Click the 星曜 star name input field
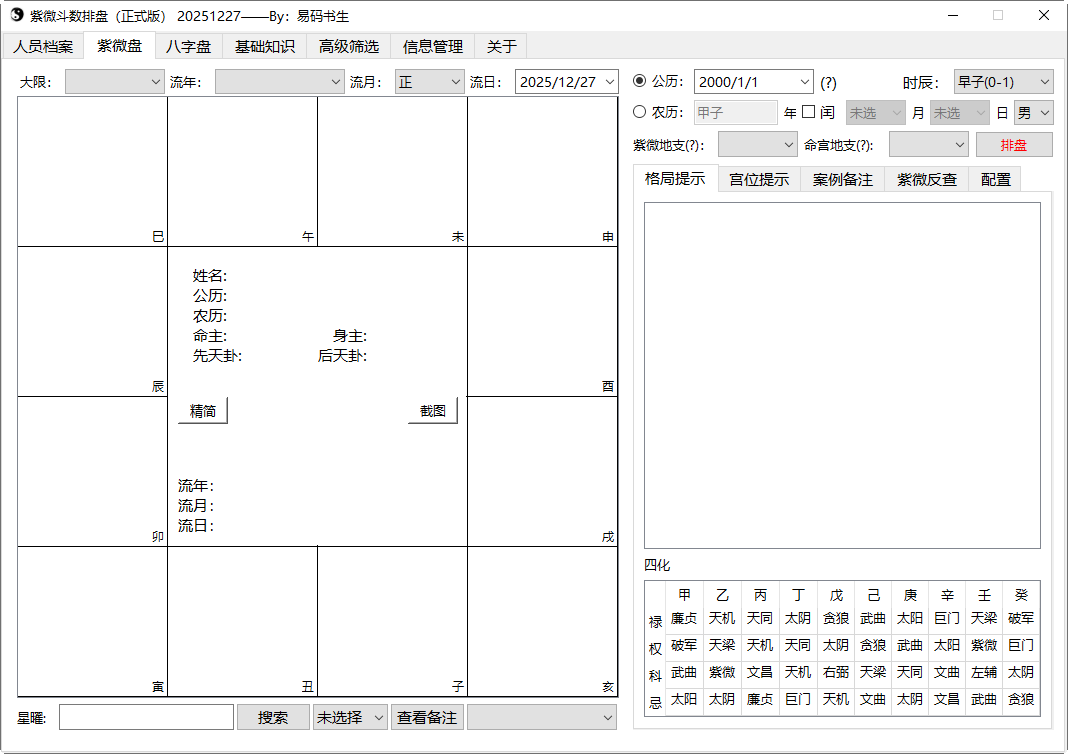1068x754 pixels. pos(146,717)
